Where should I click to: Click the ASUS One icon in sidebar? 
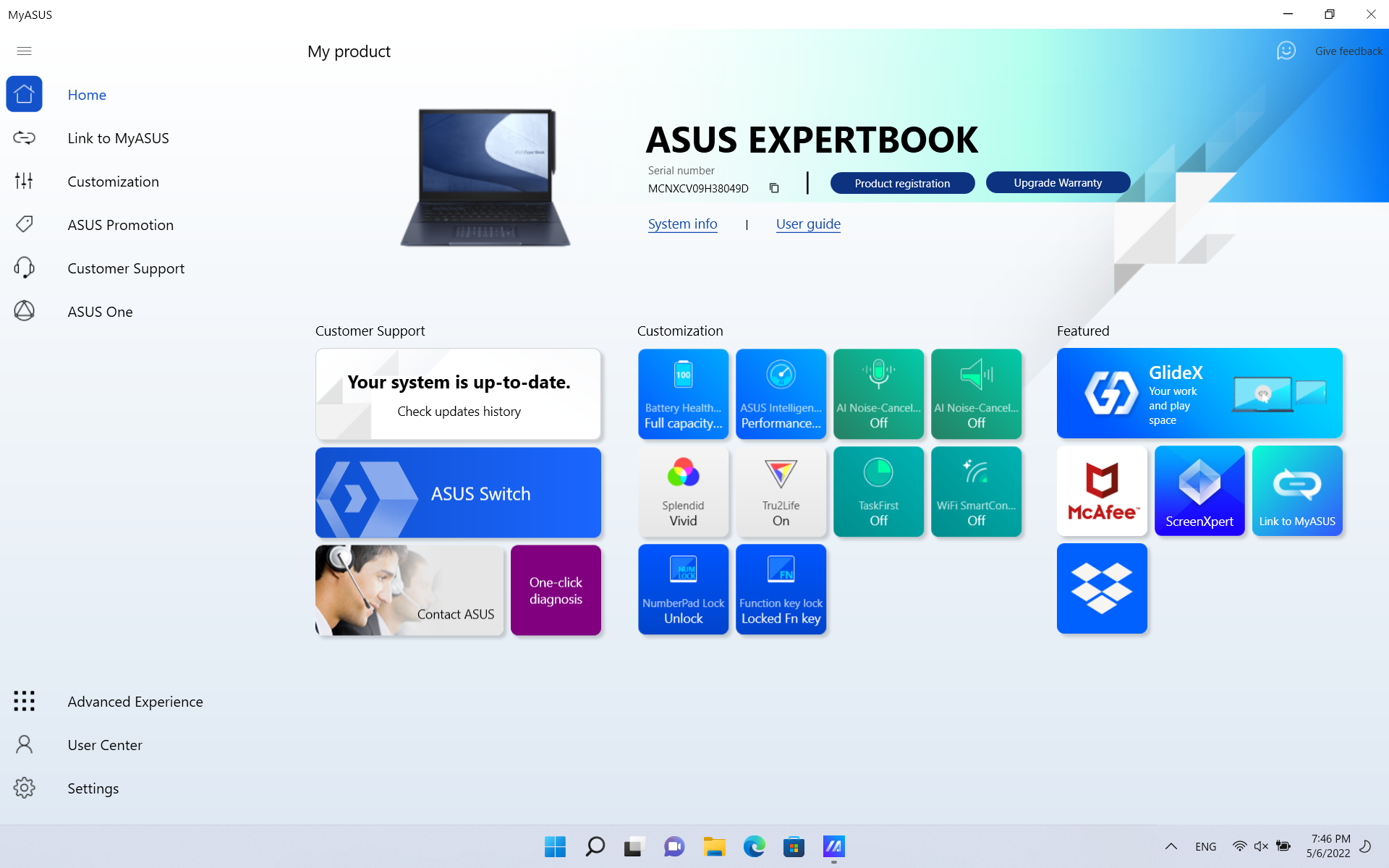click(x=24, y=311)
